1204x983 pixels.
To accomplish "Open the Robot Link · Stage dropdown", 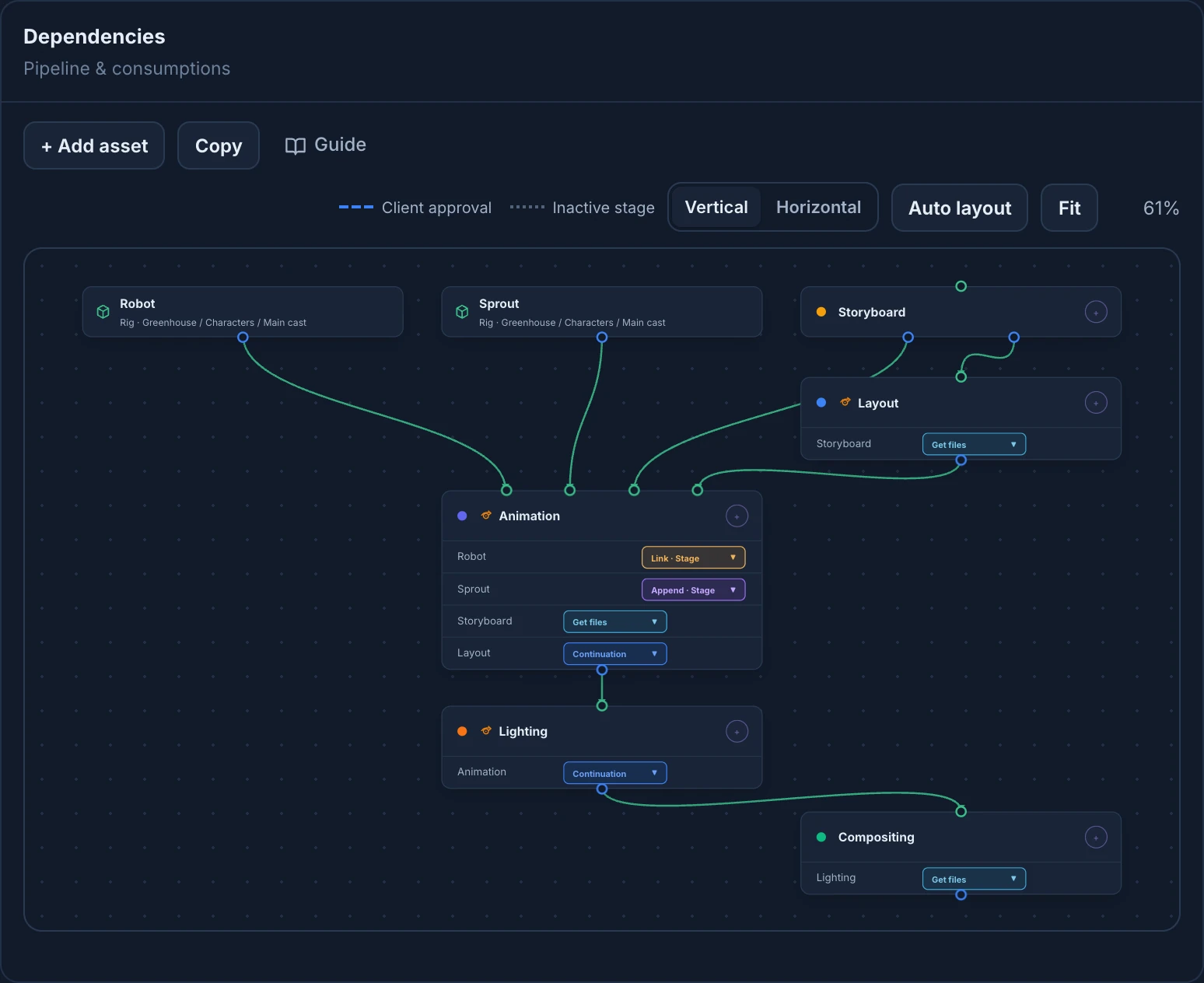I will click(693, 558).
